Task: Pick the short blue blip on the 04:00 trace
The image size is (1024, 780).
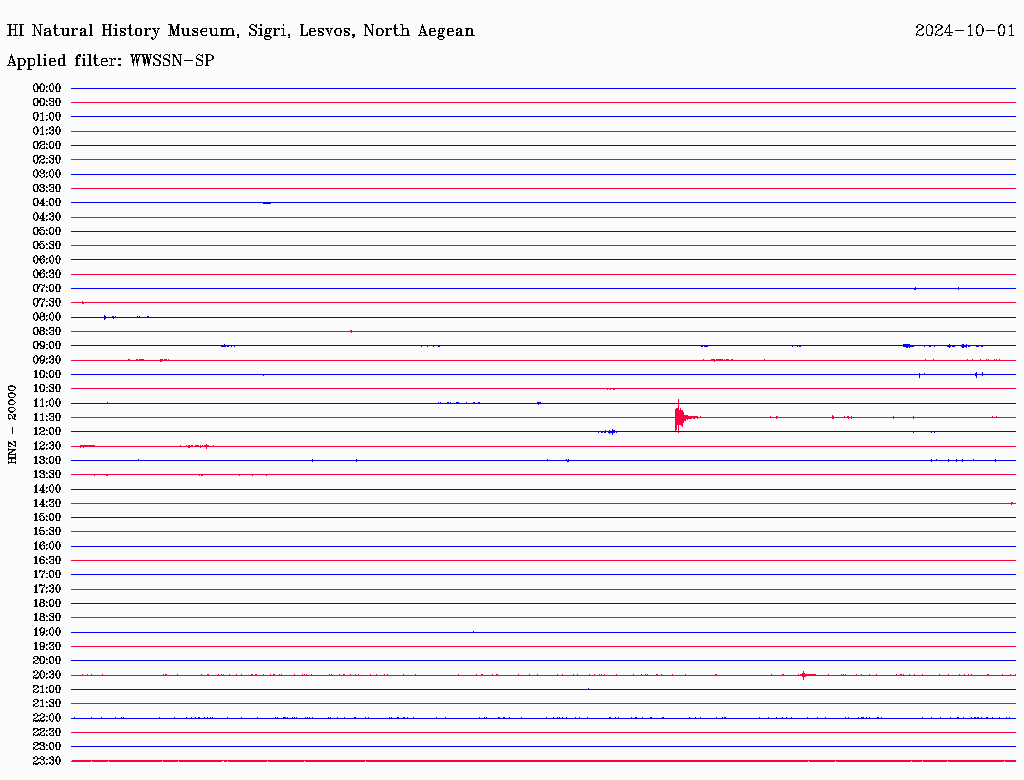Action: point(267,203)
